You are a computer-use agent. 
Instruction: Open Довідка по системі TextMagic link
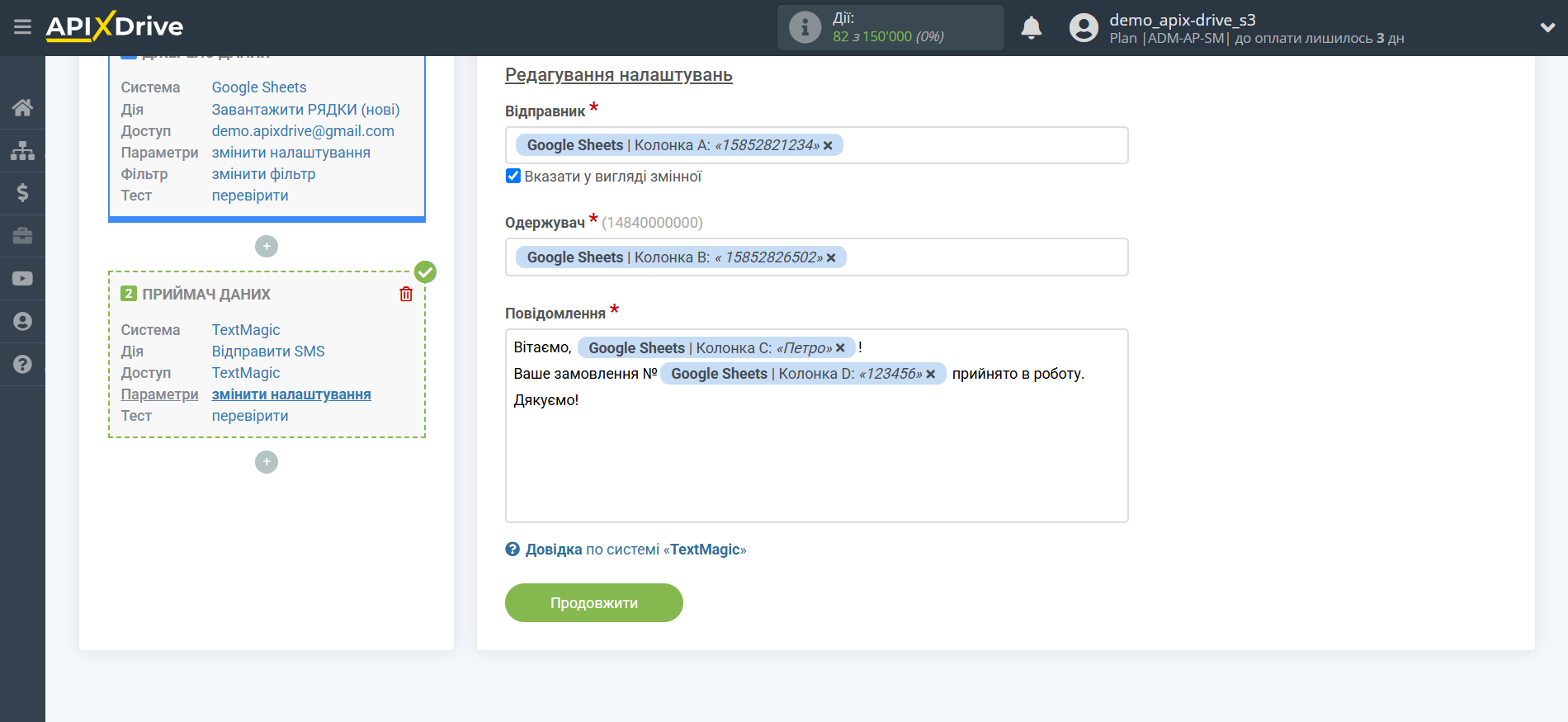635,550
